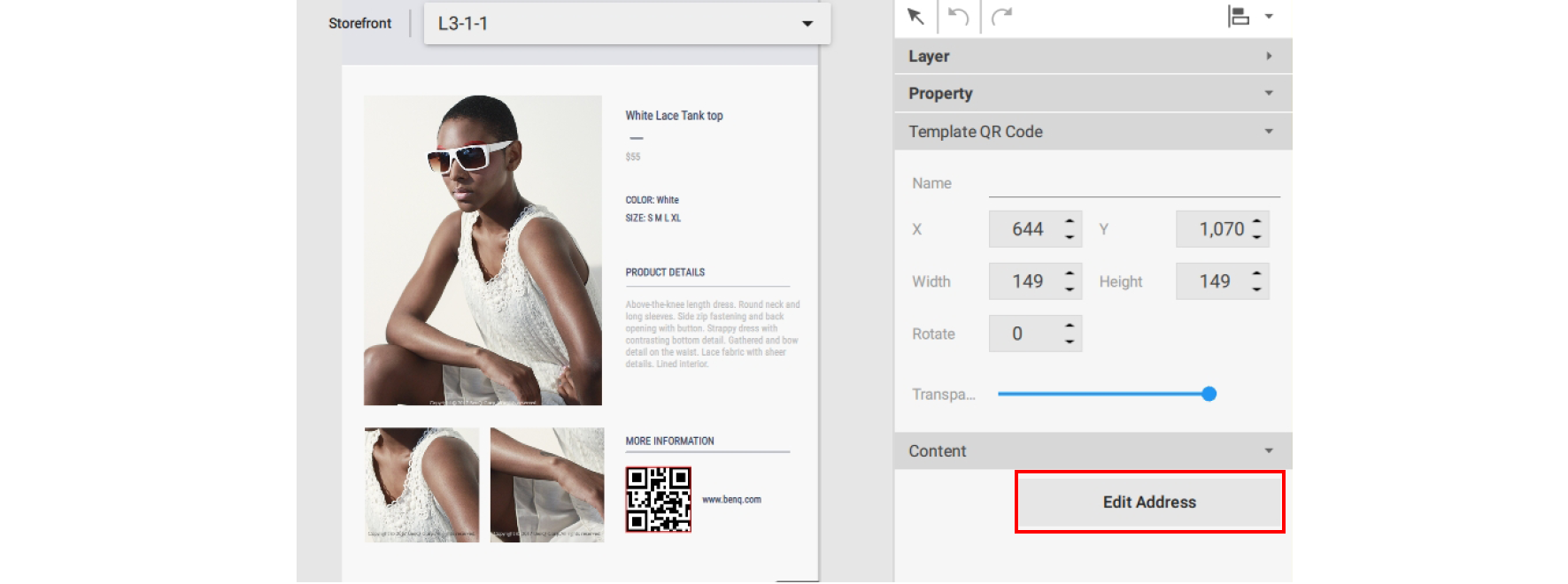
Task: Collapse the Template QR Code section
Action: pos(1269,132)
